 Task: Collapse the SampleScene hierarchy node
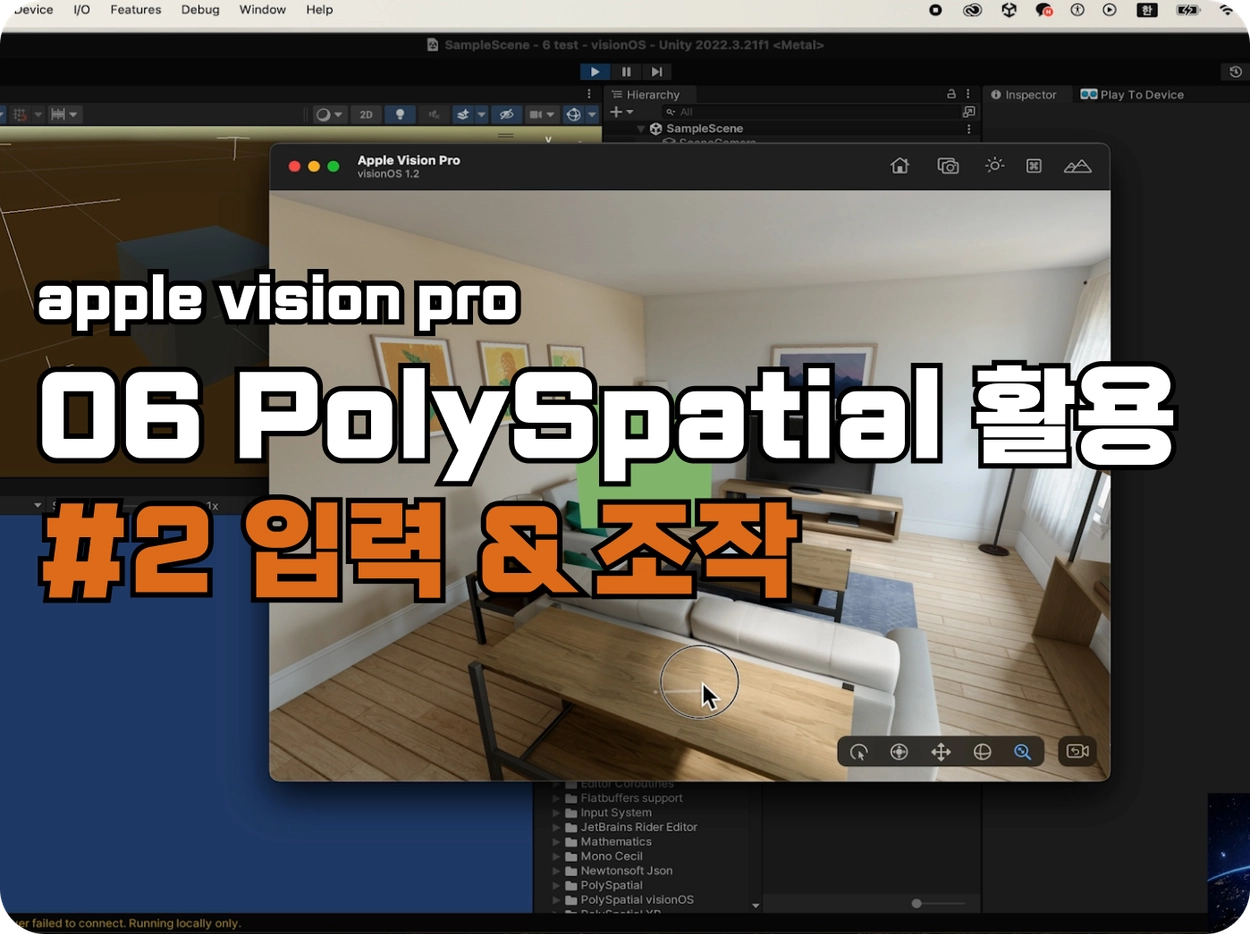[641, 129]
